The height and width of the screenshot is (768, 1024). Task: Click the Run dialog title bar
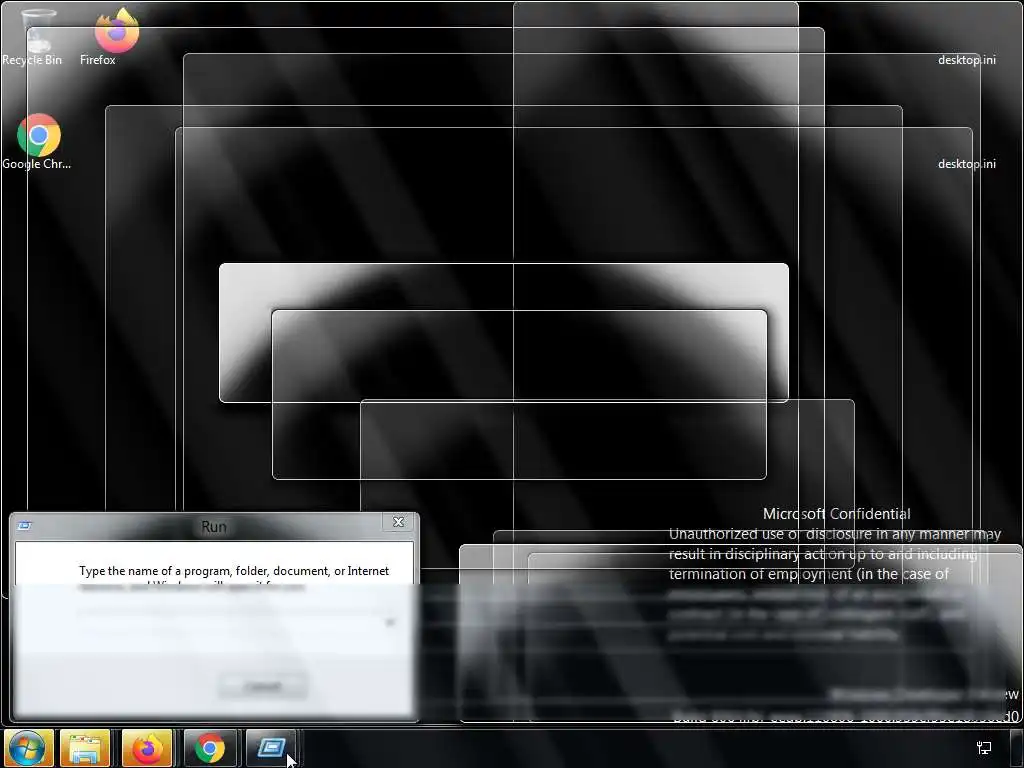point(214,526)
